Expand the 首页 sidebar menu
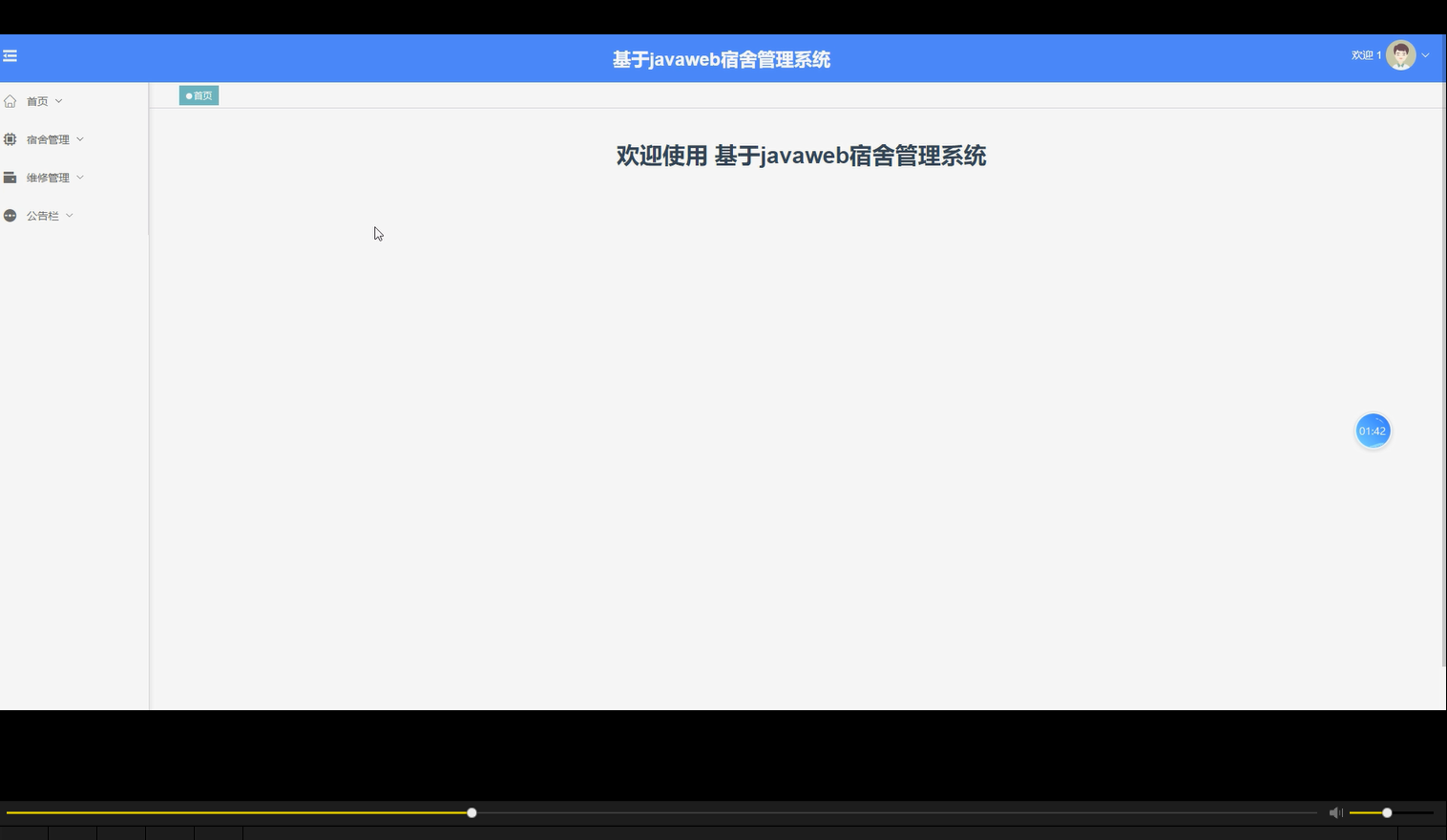1447x840 pixels. (38, 100)
